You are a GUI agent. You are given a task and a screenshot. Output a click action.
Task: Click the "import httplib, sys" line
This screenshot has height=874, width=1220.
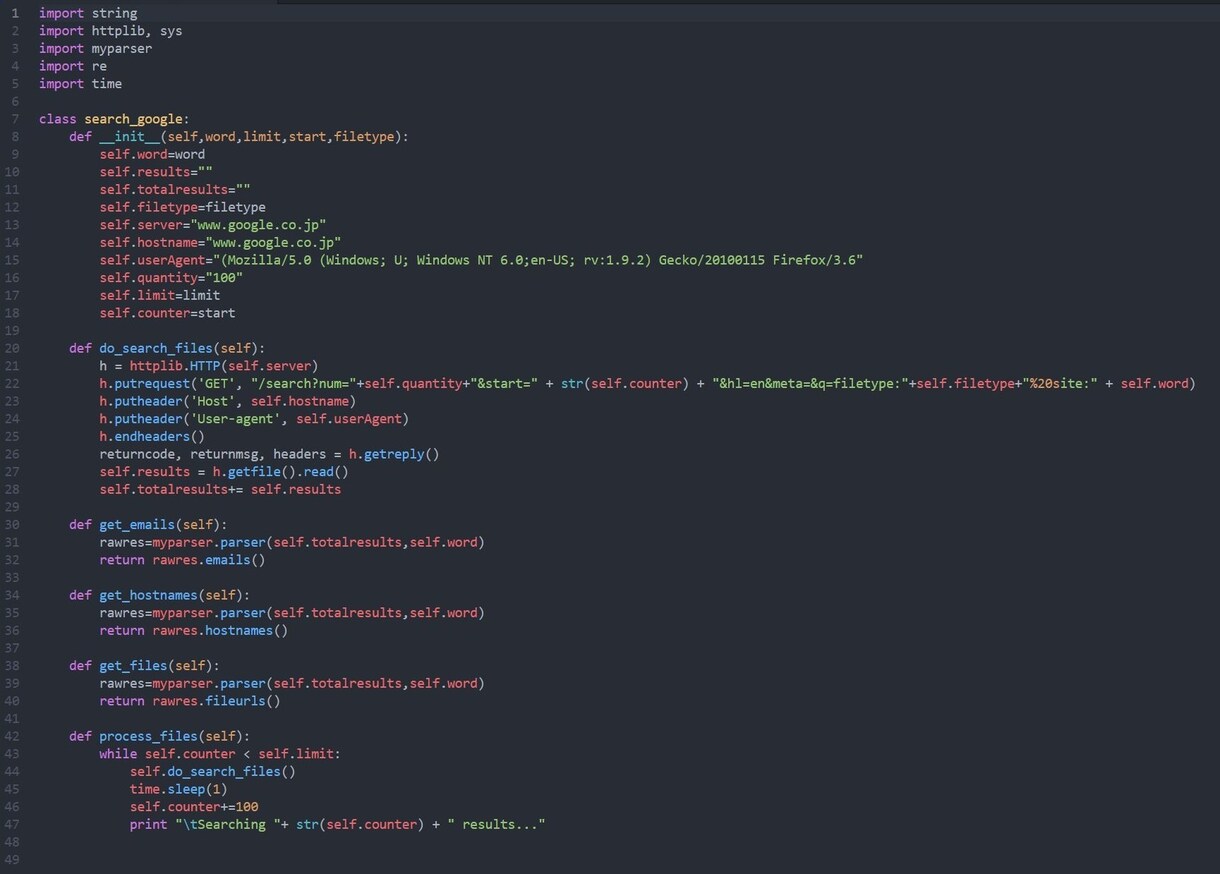coord(111,31)
